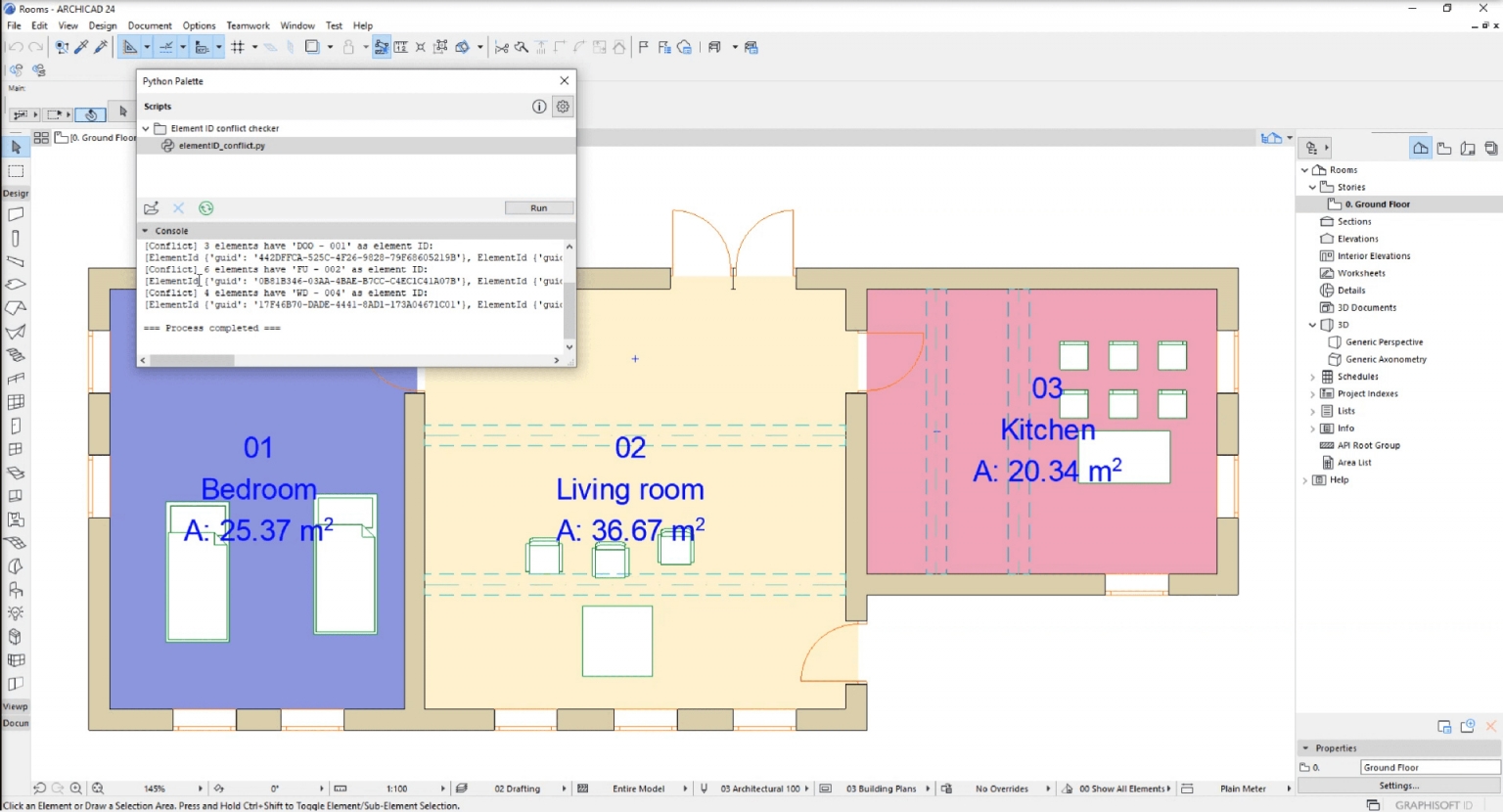
Task: Collapse the Element ID conflict checker folder
Action: click(145, 128)
